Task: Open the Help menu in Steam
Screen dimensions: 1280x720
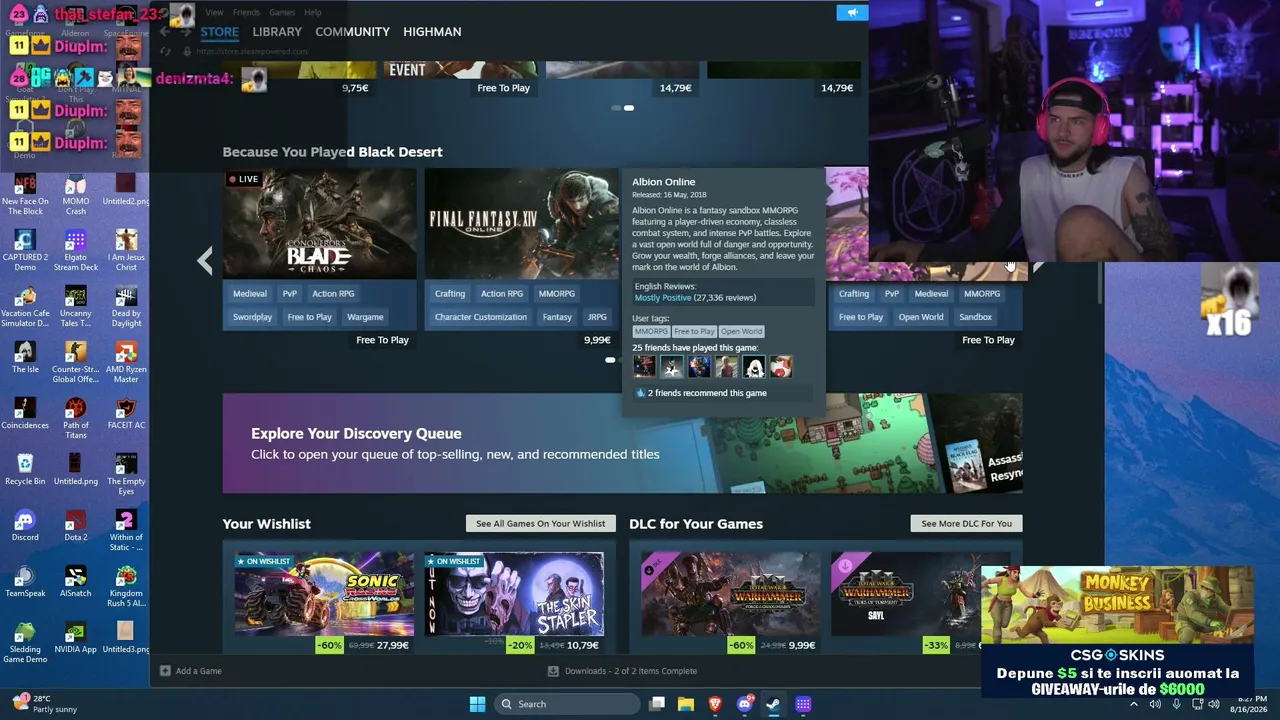Action: tap(312, 12)
